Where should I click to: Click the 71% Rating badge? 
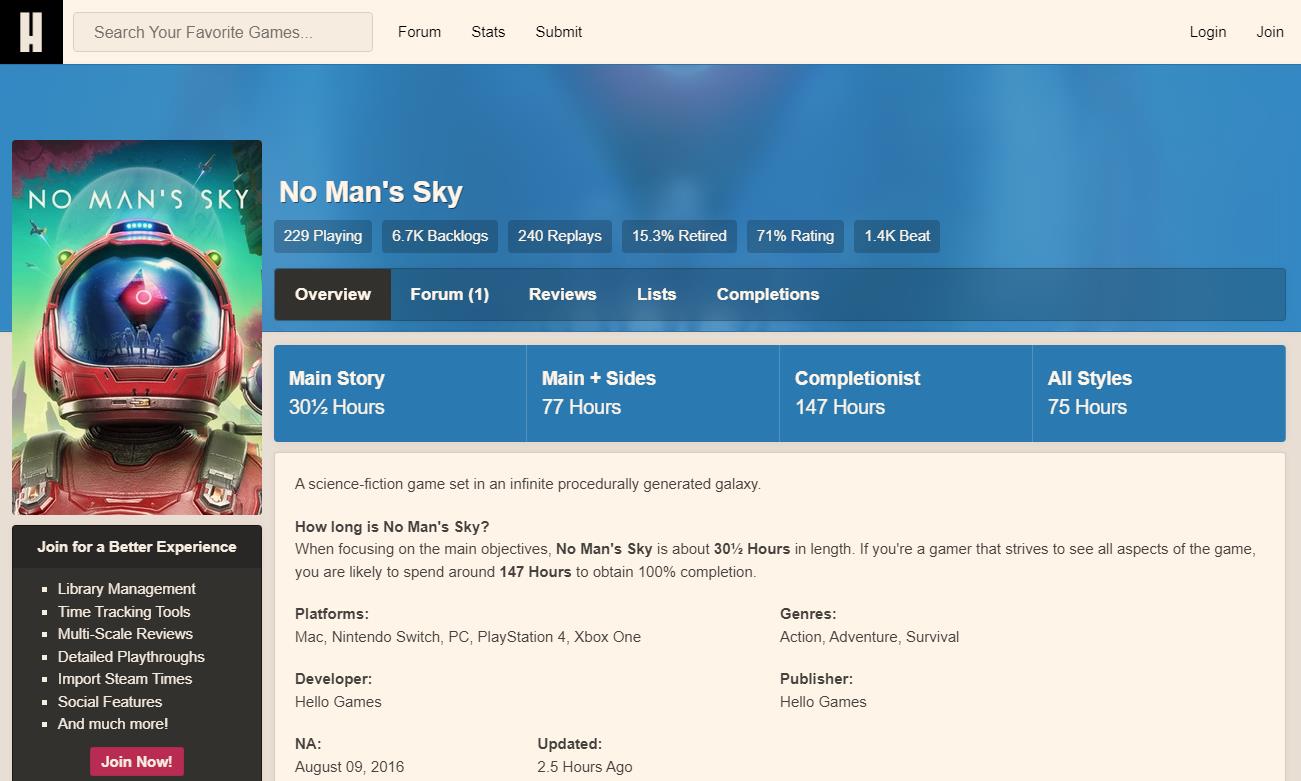(x=795, y=236)
